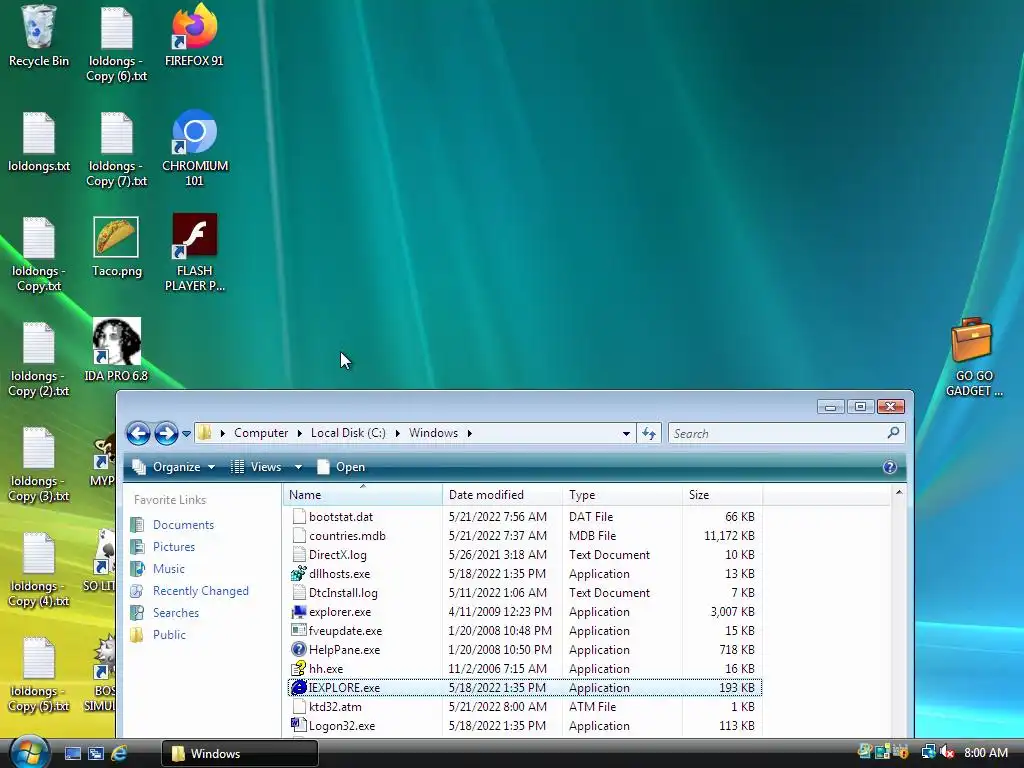Expand the address bar history dropdown
The height and width of the screenshot is (768, 1024).
click(x=626, y=434)
